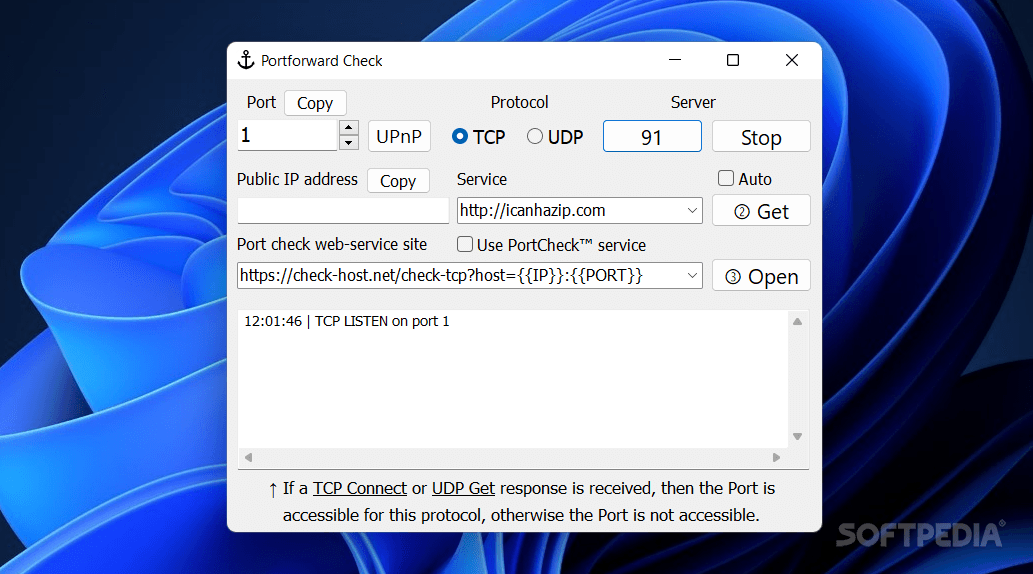
Task: Expand the check-host.net URL dropdown
Action: [x=692, y=275]
